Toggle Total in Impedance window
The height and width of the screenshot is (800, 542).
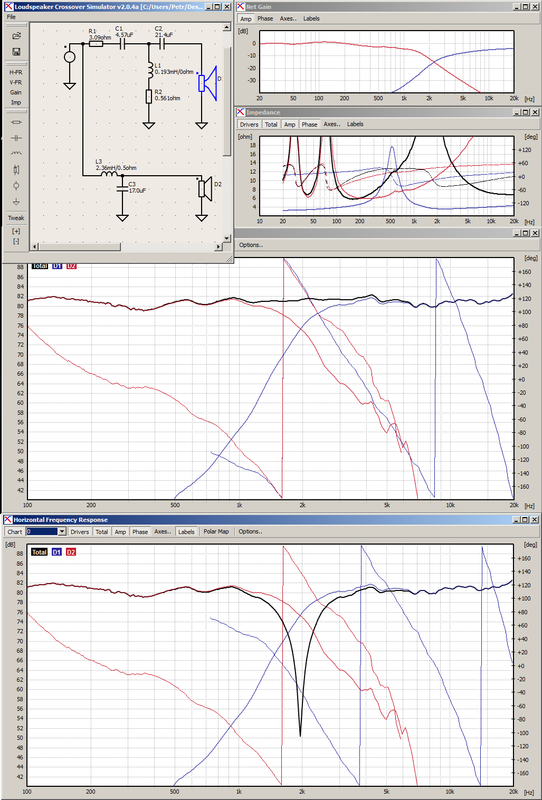271,124
